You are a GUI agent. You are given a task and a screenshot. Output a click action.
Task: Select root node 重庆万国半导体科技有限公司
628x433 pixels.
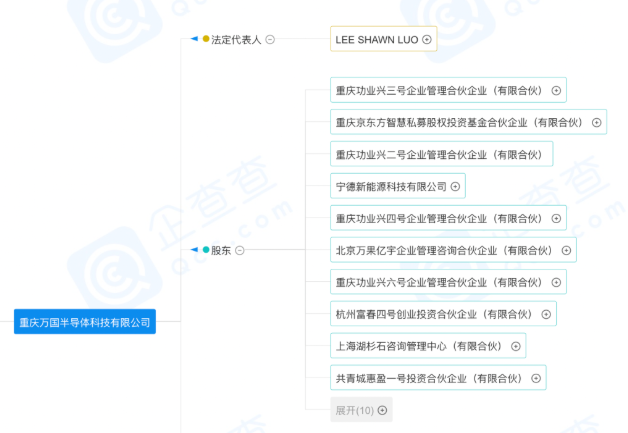85,322
